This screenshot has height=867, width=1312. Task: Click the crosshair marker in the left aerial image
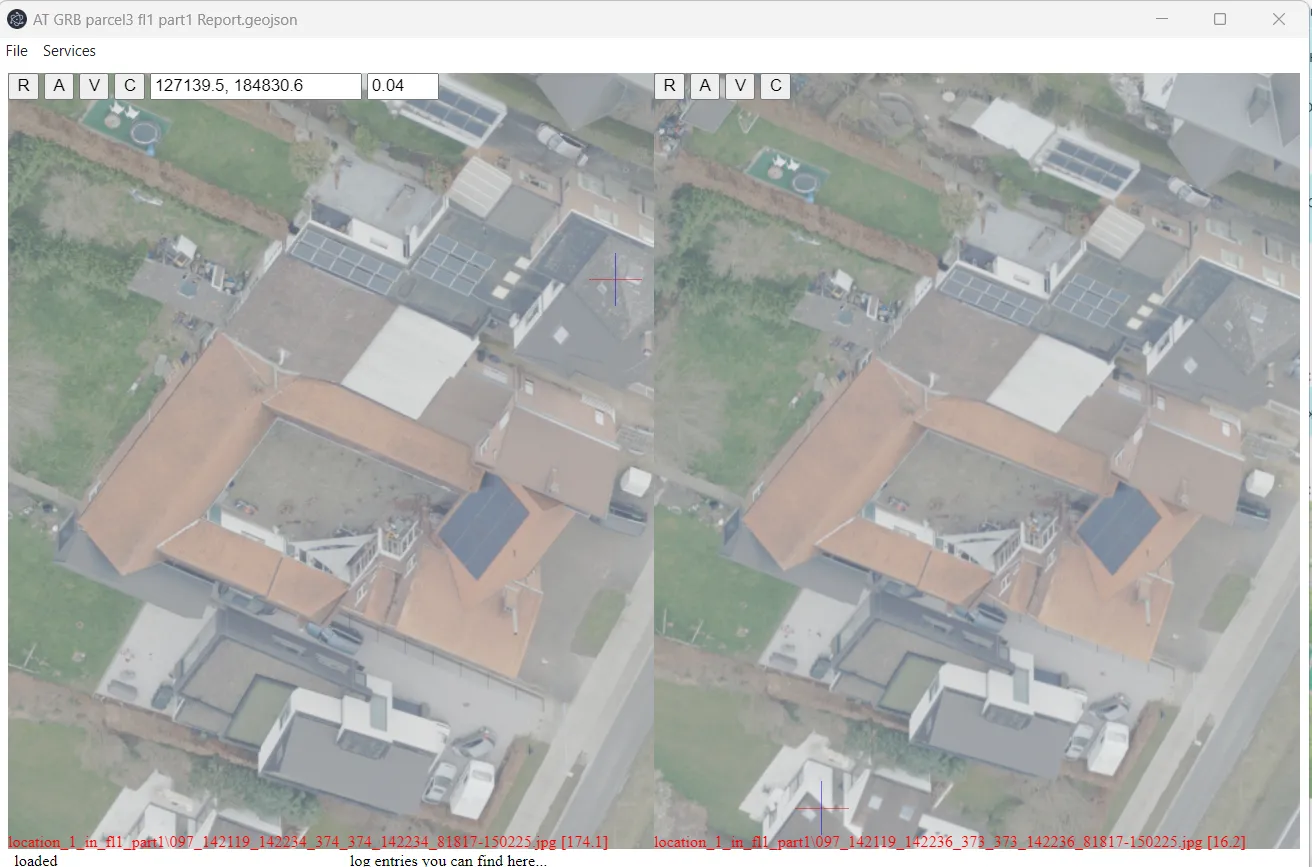615,279
